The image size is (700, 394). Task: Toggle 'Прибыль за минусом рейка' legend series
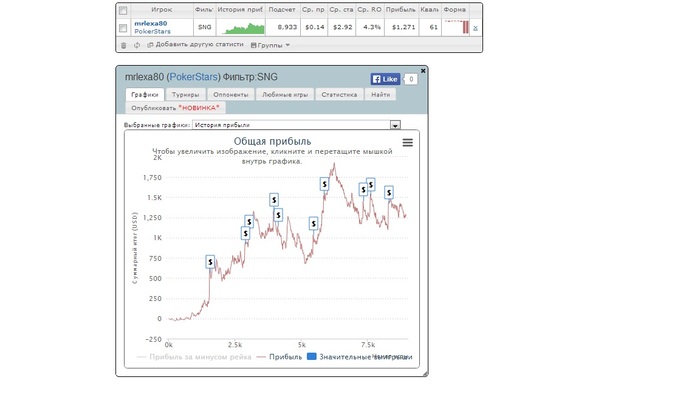194,357
